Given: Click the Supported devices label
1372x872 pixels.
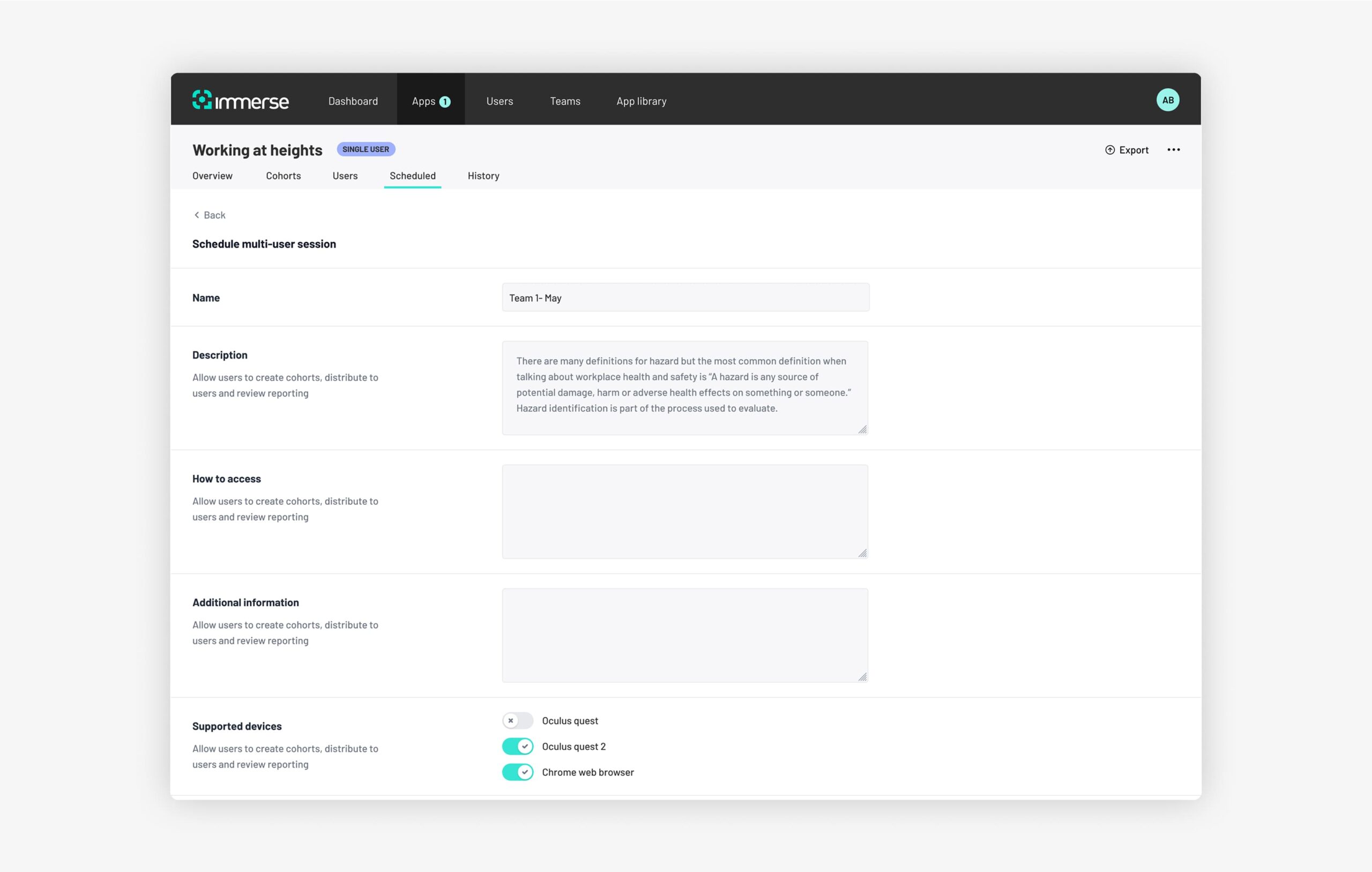Looking at the screenshot, I should point(237,726).
